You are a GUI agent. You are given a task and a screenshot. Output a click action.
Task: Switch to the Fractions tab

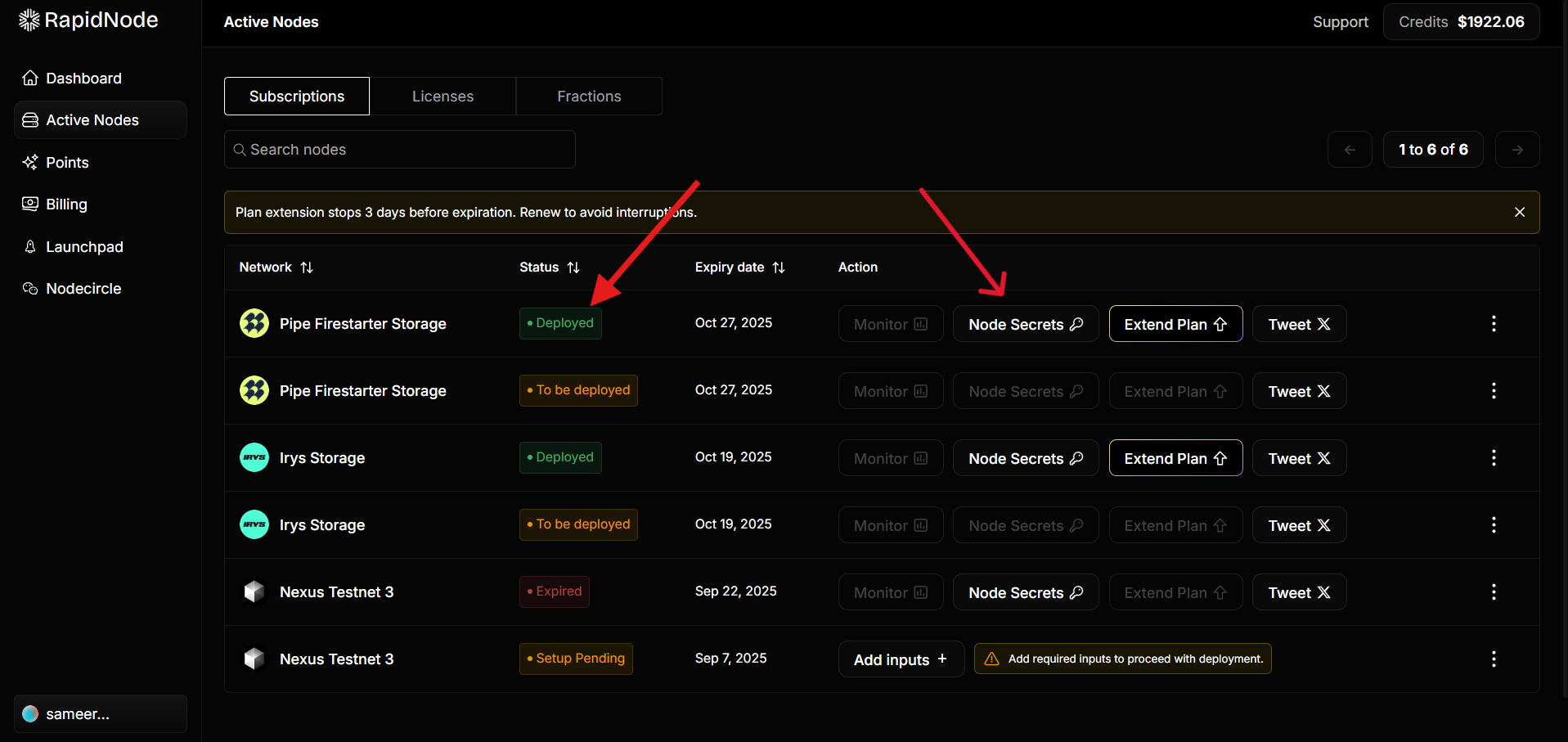[x=589, y=97]
